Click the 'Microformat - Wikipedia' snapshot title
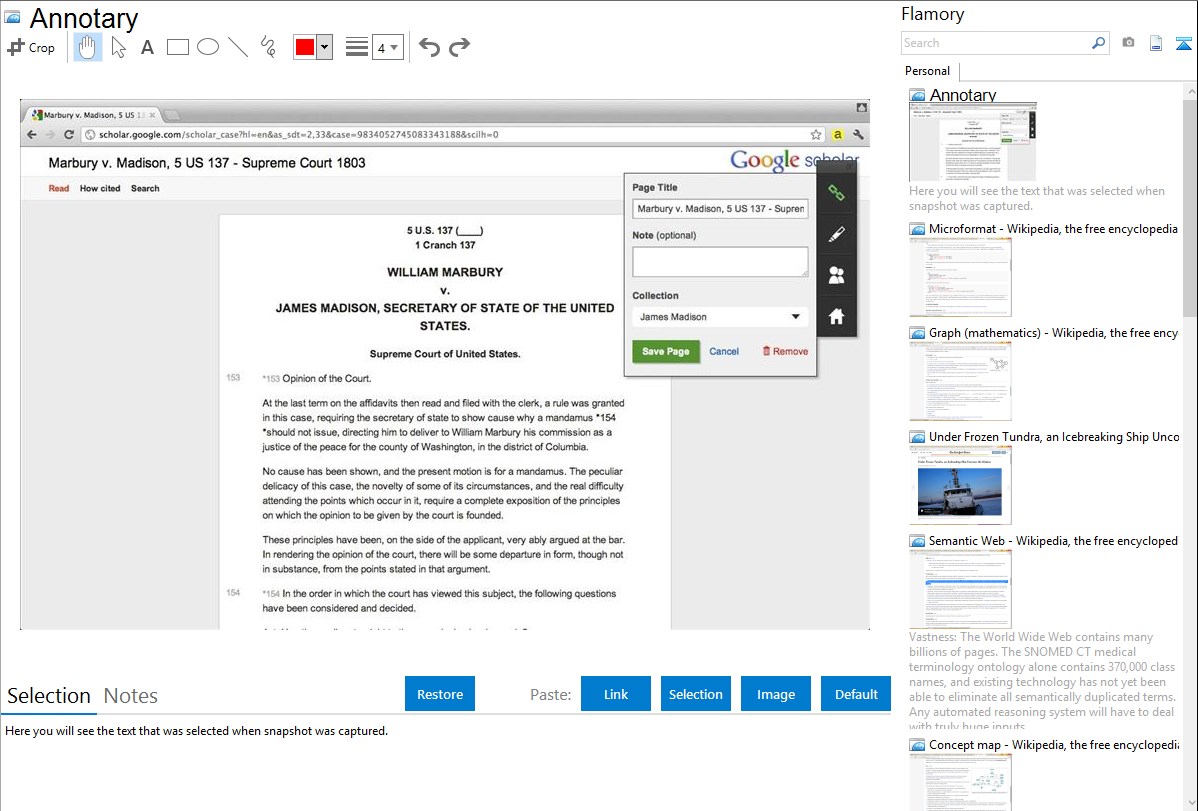 click(x=1053, y=229)
